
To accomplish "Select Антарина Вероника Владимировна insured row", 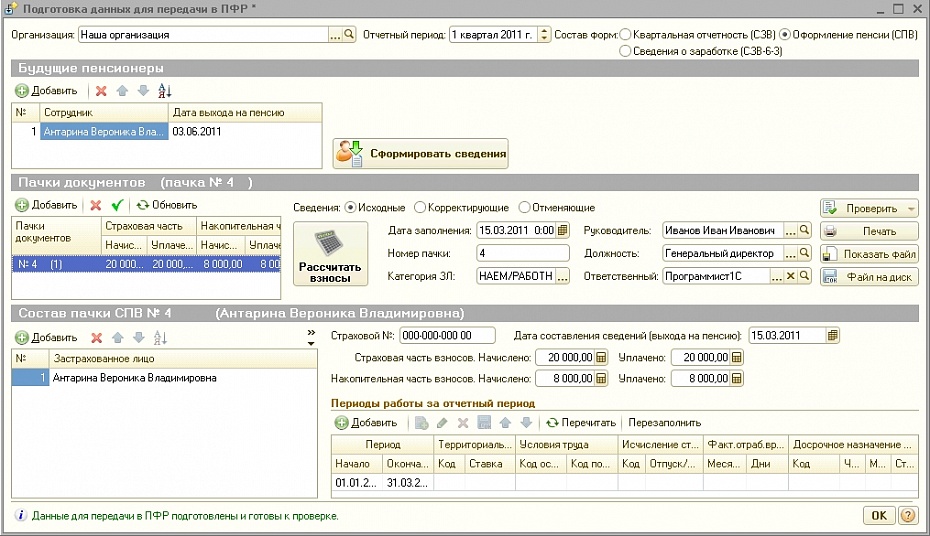I will (164, 378).
